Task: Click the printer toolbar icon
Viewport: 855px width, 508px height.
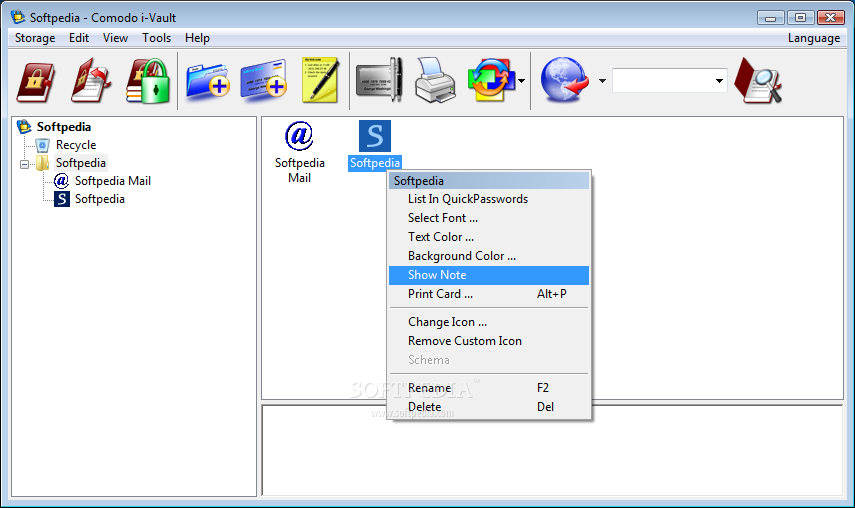Action: point(435,81)
